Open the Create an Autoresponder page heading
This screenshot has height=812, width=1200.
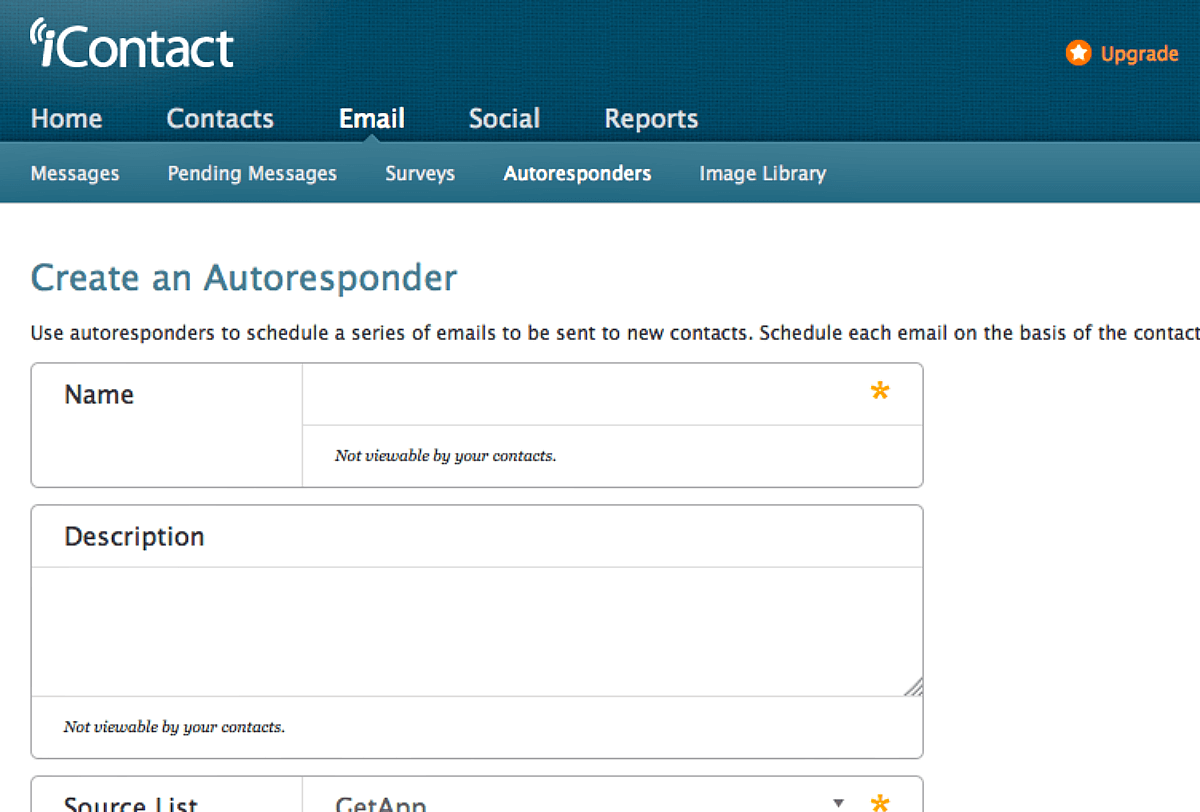pyautogui.click(x=243, y=278)
